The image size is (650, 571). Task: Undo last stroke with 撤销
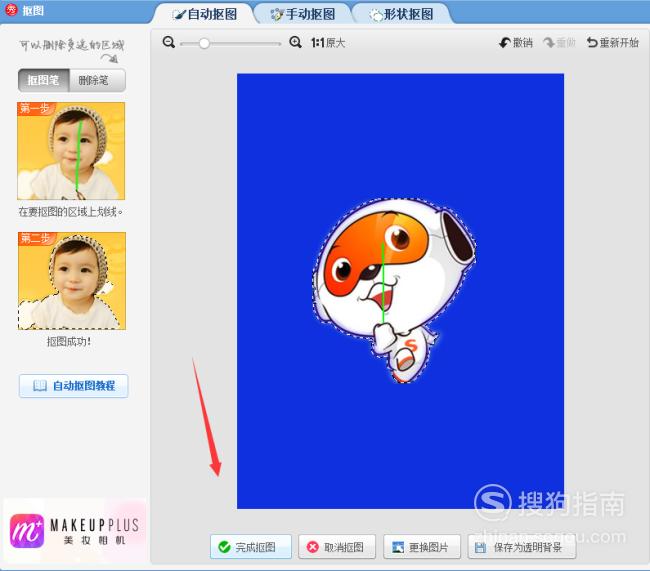pos(516,42)
